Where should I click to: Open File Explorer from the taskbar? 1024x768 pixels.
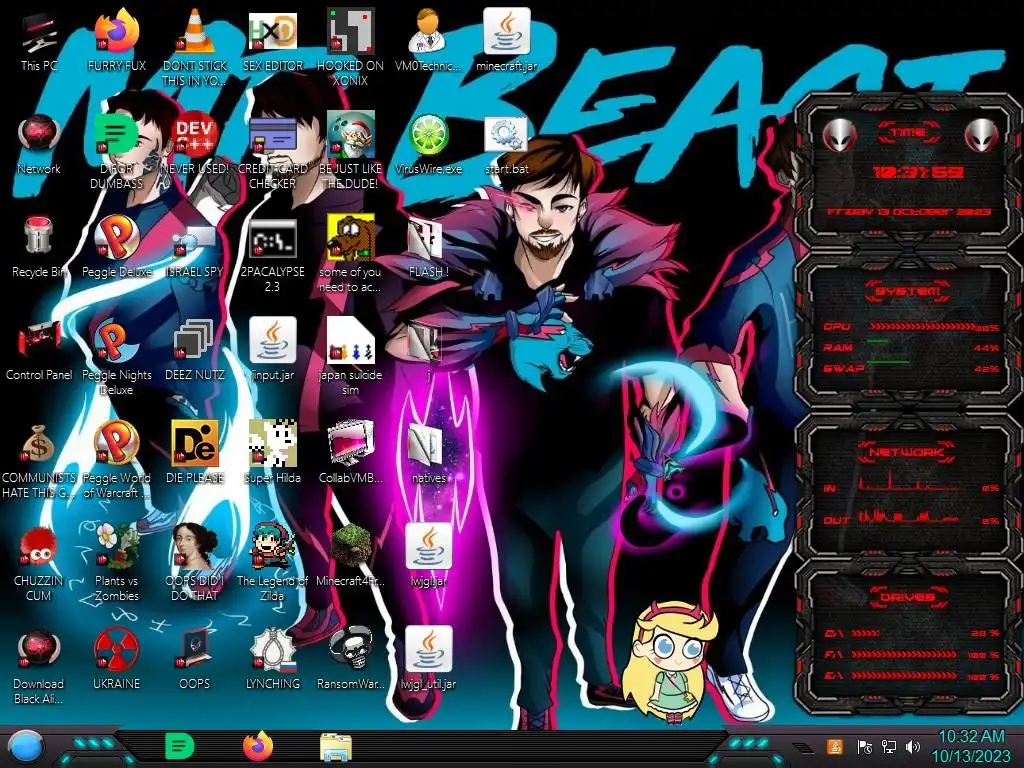pos(336,747)
